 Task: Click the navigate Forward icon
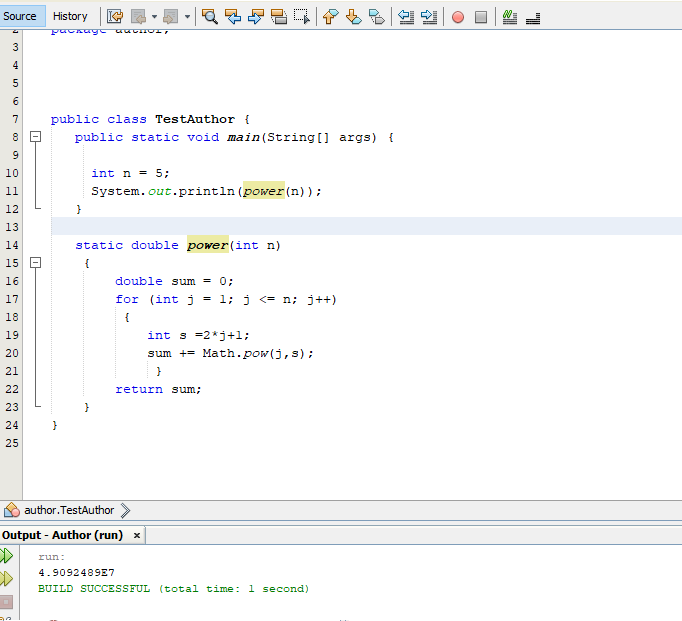click(170, 17)
